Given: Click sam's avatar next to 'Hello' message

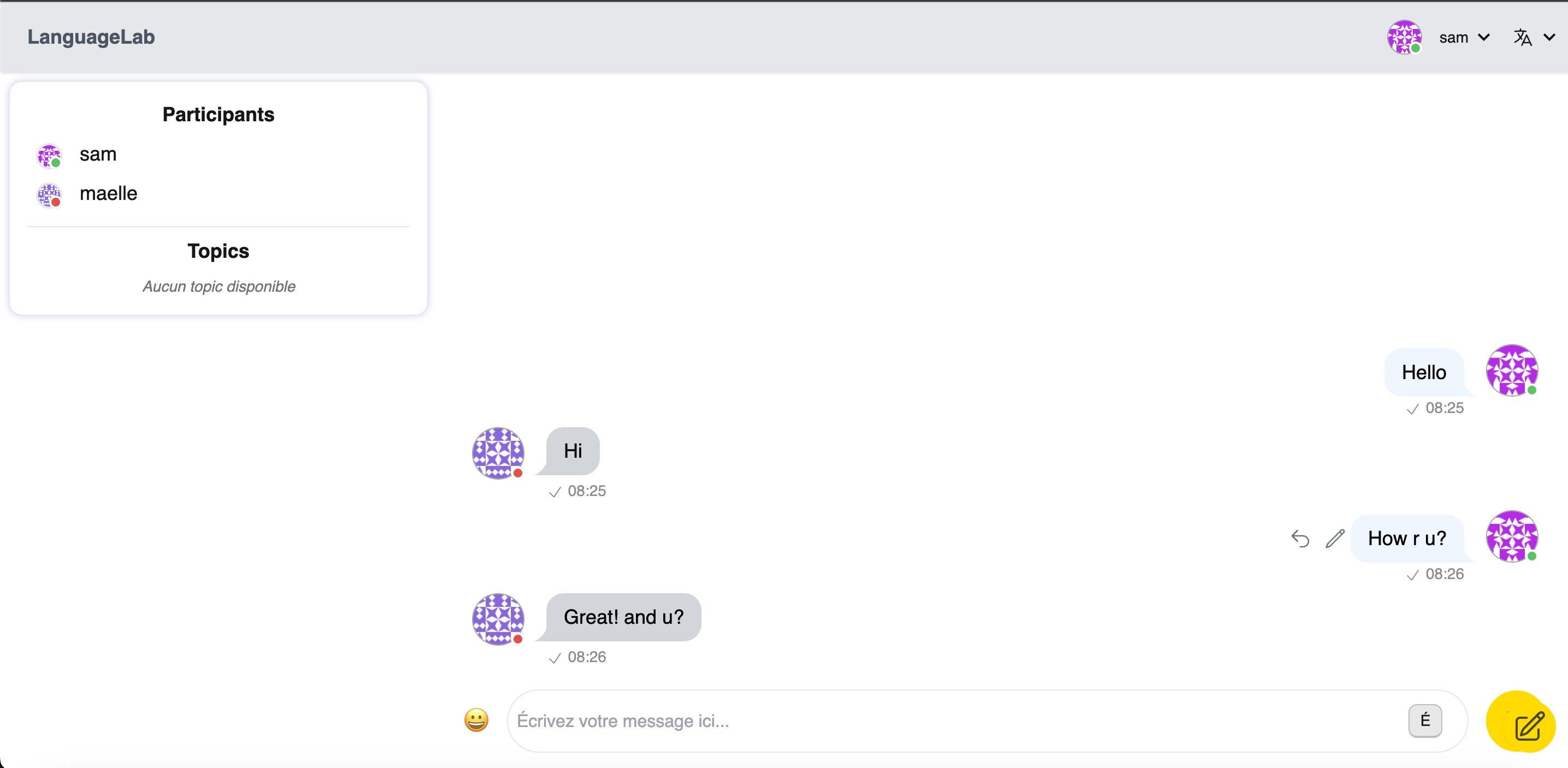Looking at the screenshot, I should pos(1512,370).
